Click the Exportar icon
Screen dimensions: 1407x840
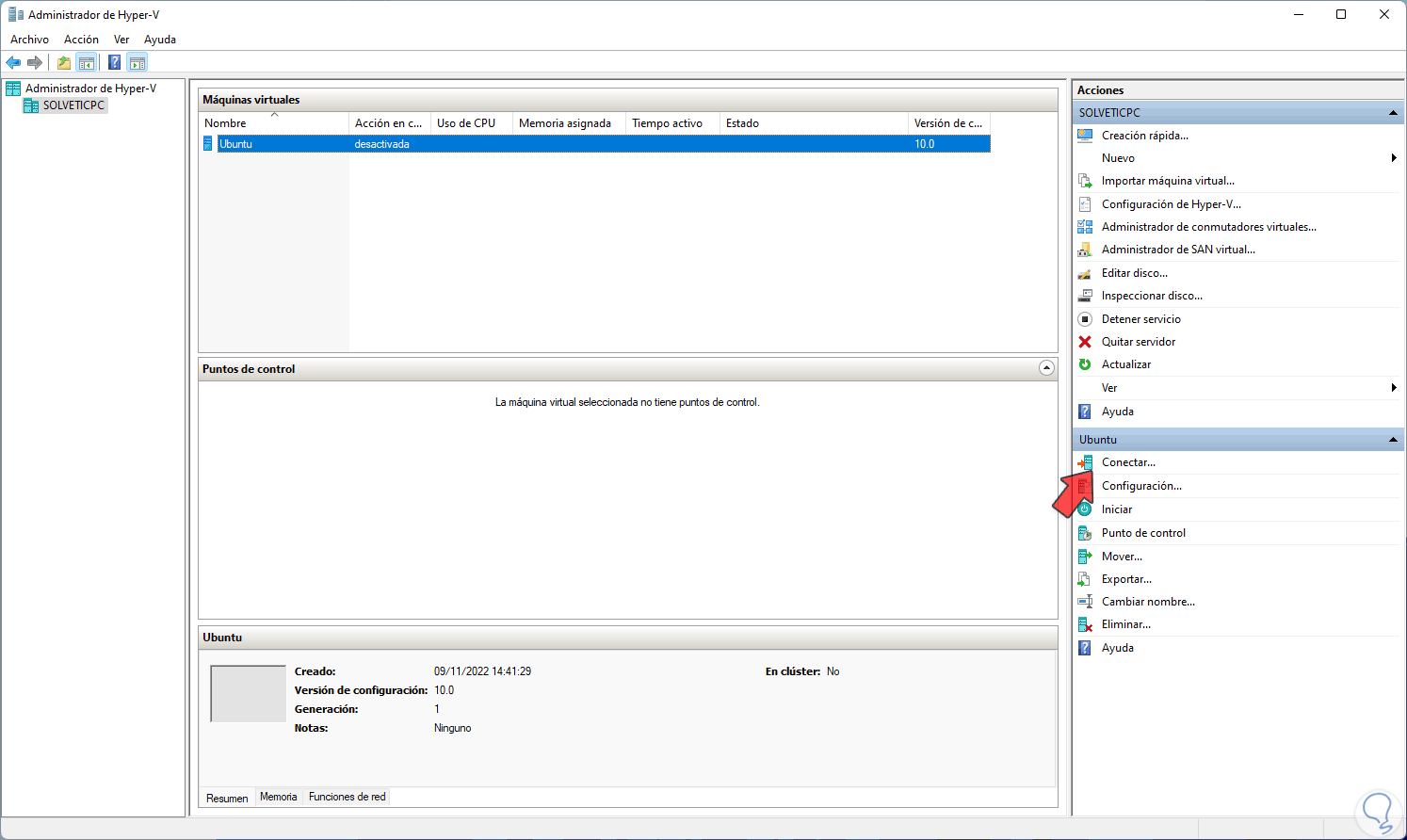click(x=1085, y=579)
